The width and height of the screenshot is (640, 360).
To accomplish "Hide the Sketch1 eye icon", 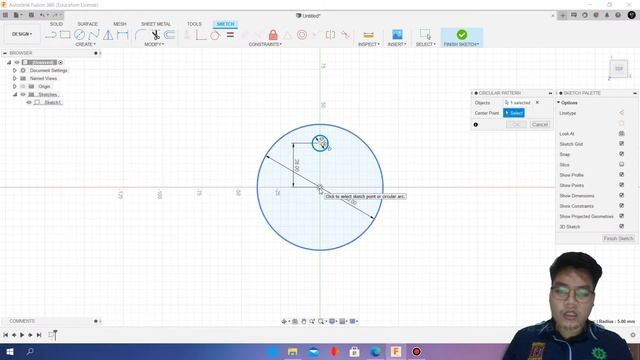I will coord(29,102).
